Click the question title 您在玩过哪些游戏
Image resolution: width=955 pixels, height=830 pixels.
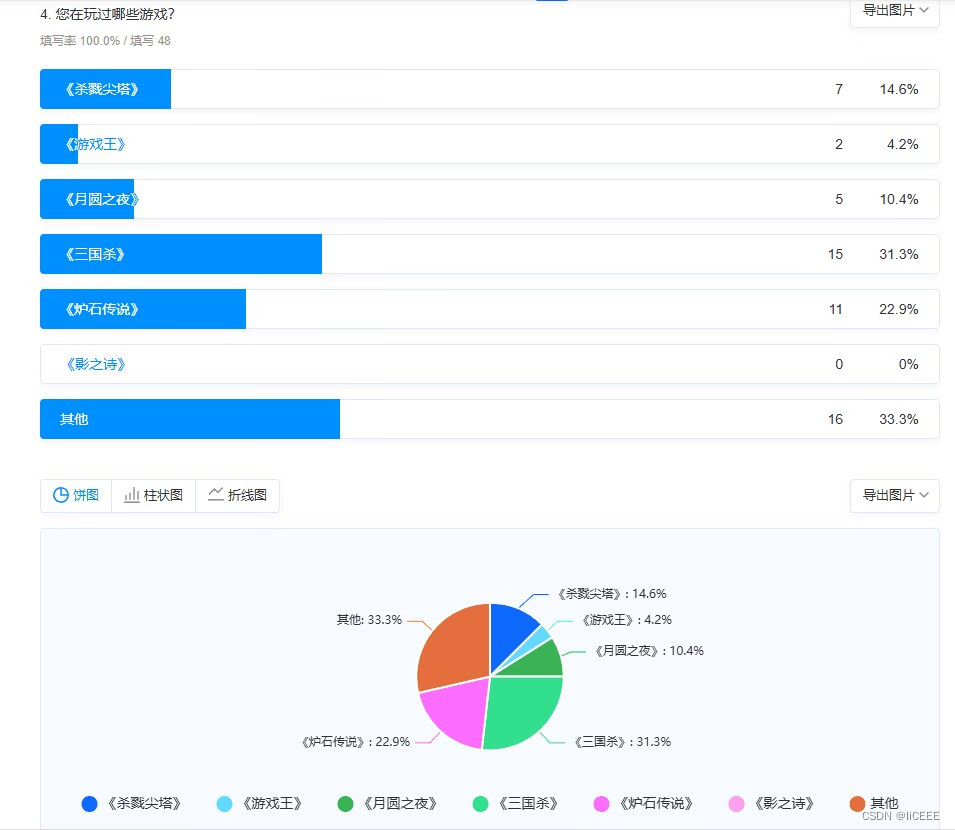click(x=115, y=13)
